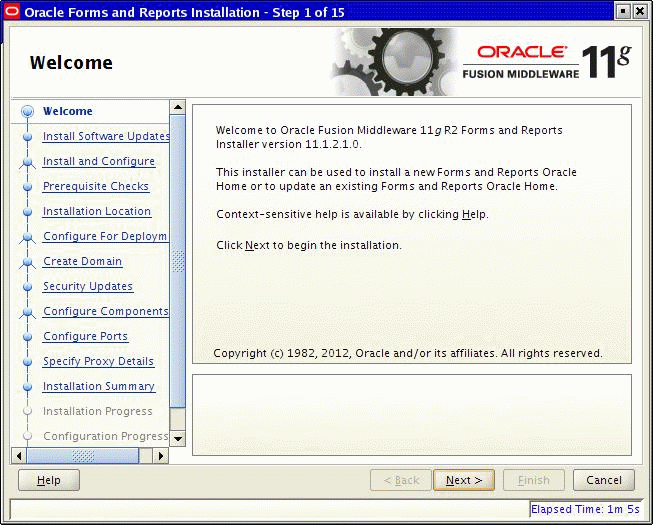Jump to Installation Location step
Viewport: 653px width, 525px height.
[97, 211]
